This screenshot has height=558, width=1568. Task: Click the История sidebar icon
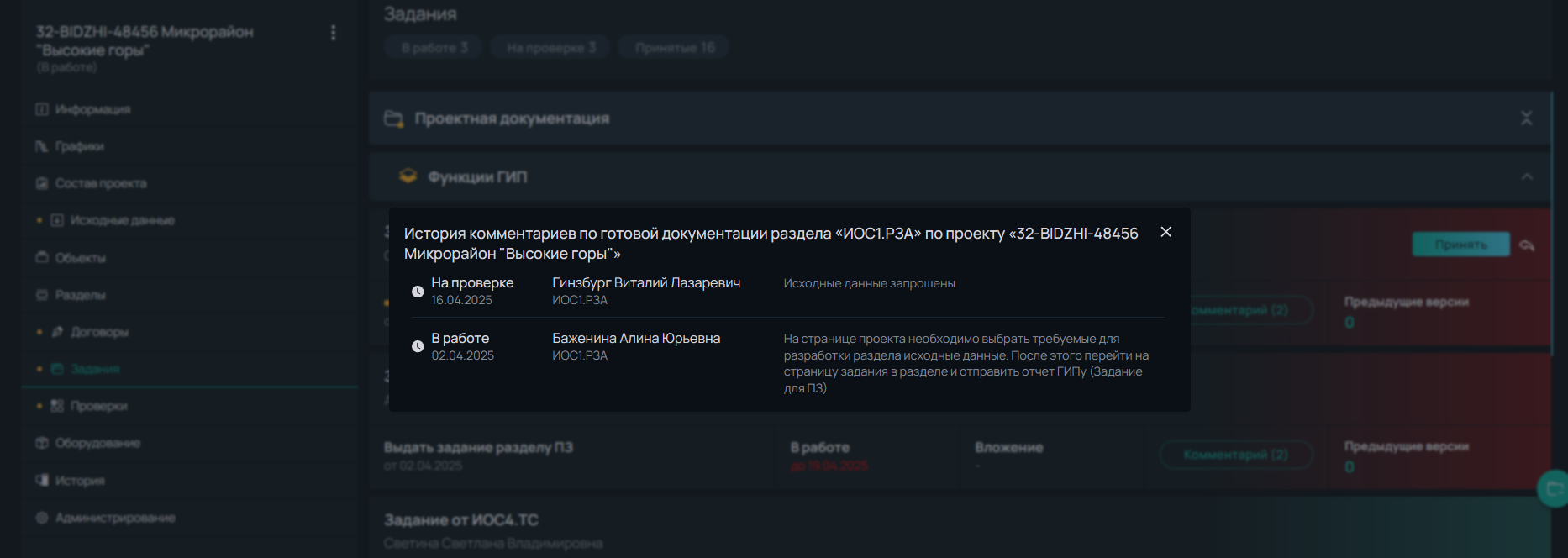tap(42, 481)
